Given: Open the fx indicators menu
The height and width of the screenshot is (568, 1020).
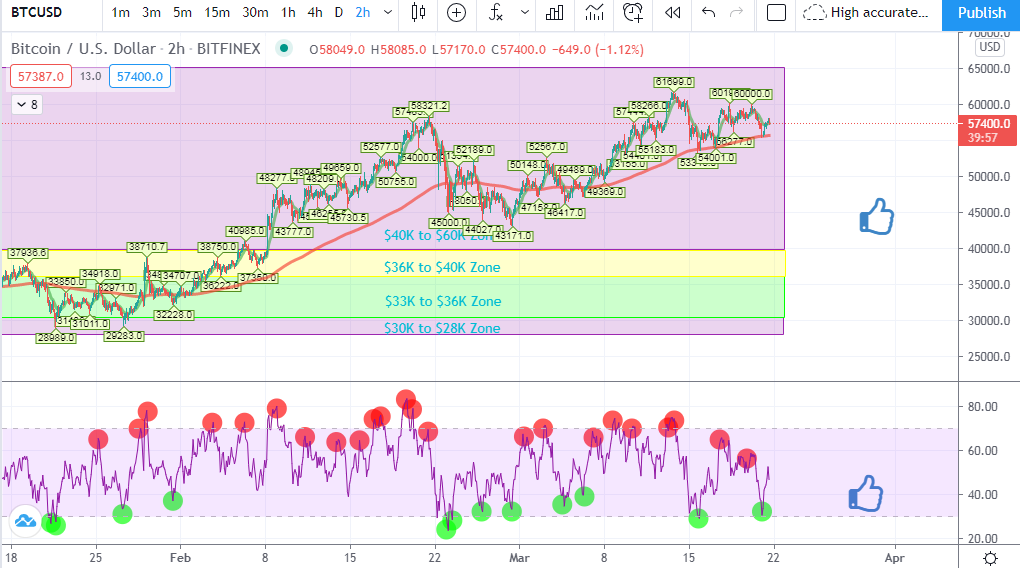Looking at the screenshot, I should (x=496, y=12).
